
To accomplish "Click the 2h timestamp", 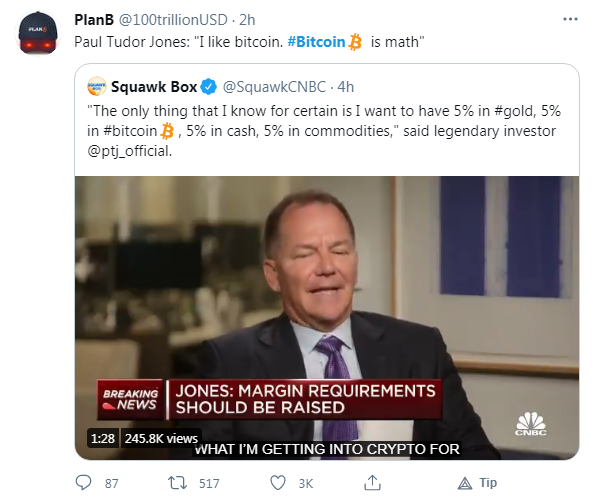I will tap(247, 20).
